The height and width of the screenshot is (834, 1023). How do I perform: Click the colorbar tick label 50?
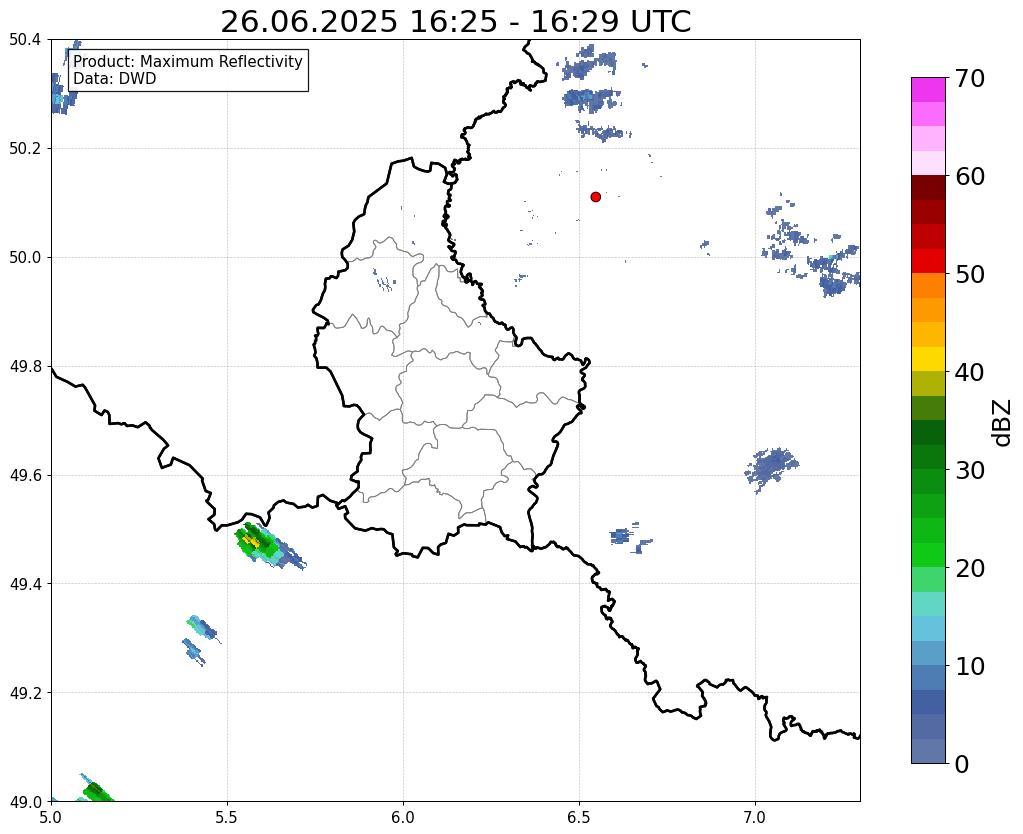pyautogui.click(x=970, y=274)
